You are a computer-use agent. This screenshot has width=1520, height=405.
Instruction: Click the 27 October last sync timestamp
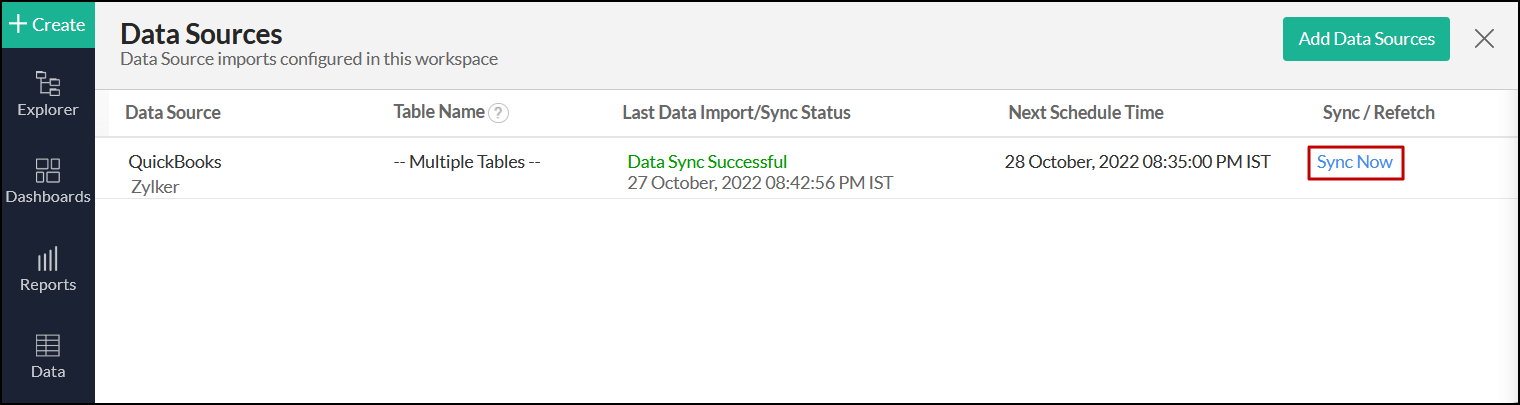click(x=760, y=183)
